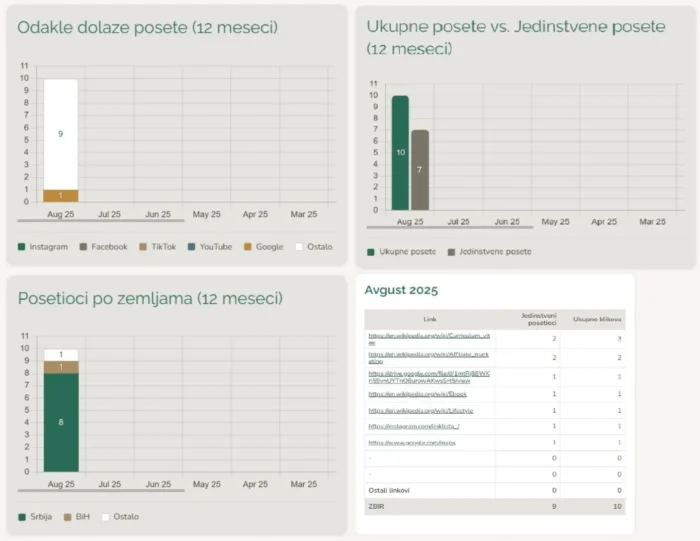The image size is (700, 541).
Task: Click the white 9 bar segment in sources chart
Action: tap(61, 134)
